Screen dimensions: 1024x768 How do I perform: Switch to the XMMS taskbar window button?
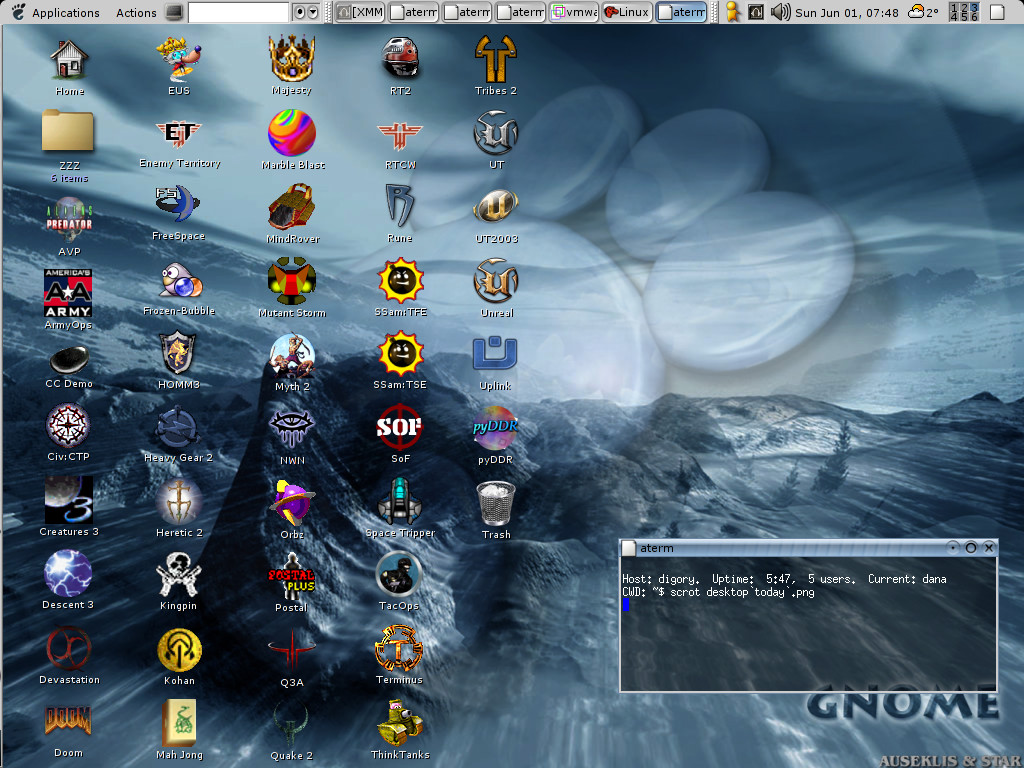360,12
